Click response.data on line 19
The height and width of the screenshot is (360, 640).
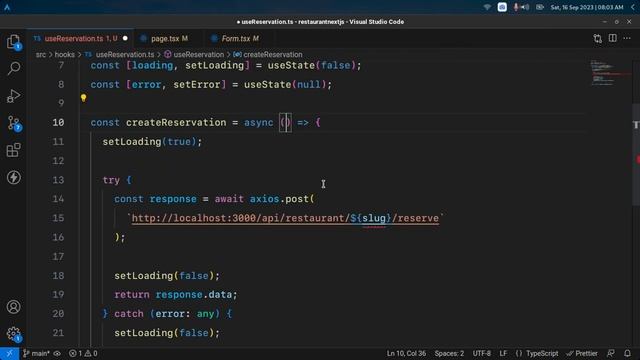[193, 295]
